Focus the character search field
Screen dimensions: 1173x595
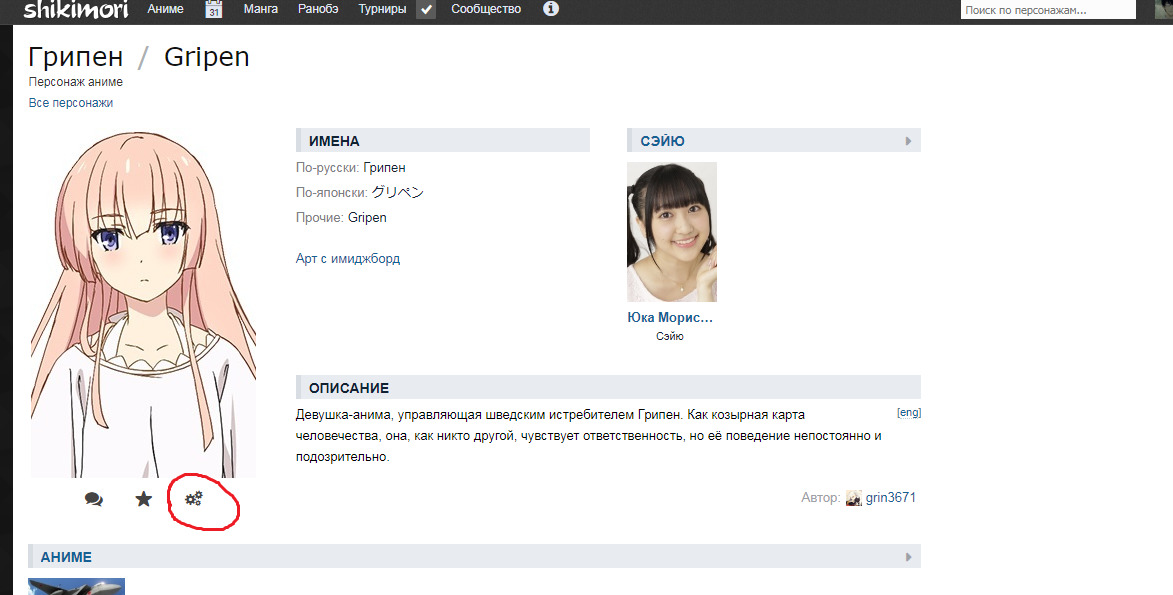[x=1046, y=10]
